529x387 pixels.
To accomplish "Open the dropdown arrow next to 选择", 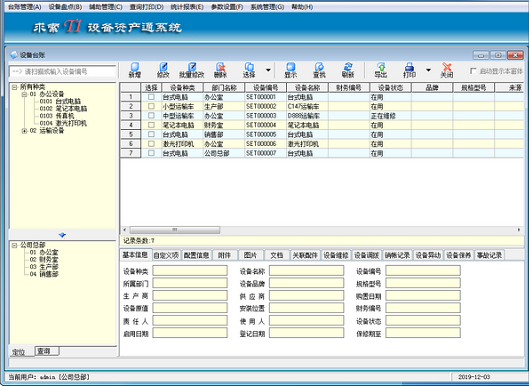I will (268, 70).
